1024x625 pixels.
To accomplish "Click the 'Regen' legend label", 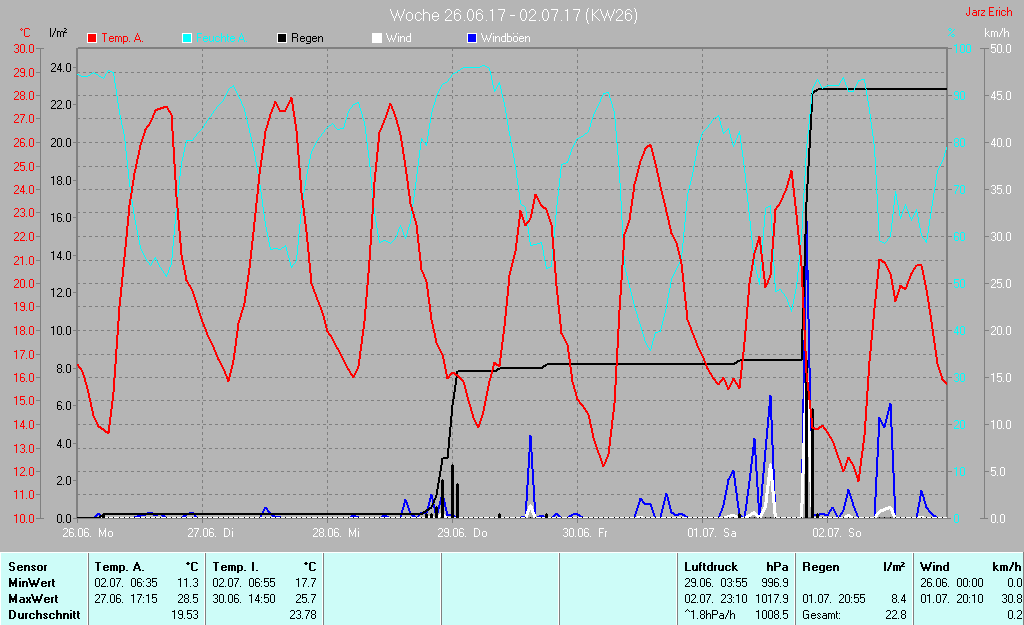I will (307, 39).
